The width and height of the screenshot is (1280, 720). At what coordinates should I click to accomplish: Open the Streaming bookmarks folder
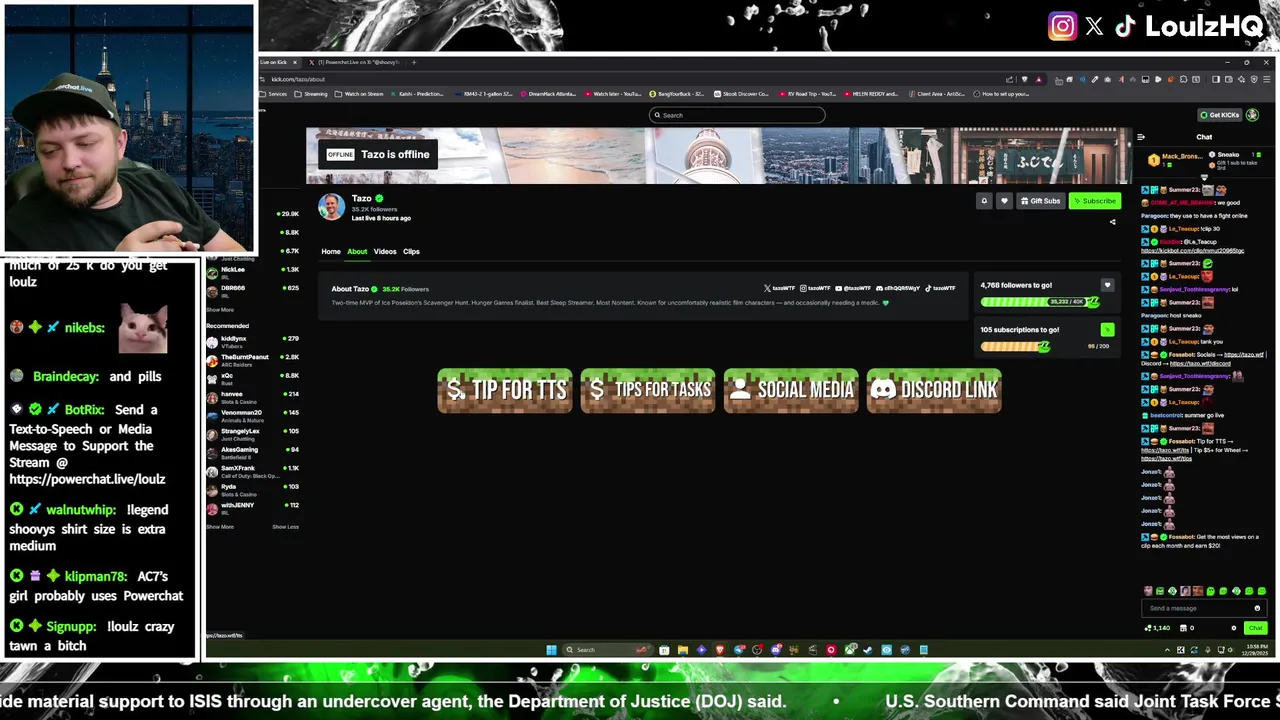312,94
